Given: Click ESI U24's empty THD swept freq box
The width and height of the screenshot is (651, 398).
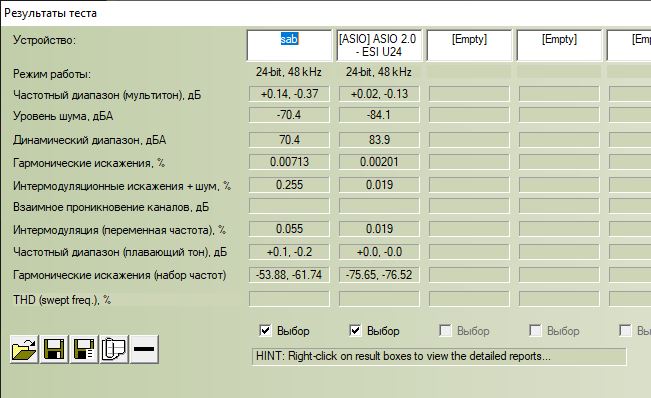Looking at the screenshot, I should click(379, 299).
